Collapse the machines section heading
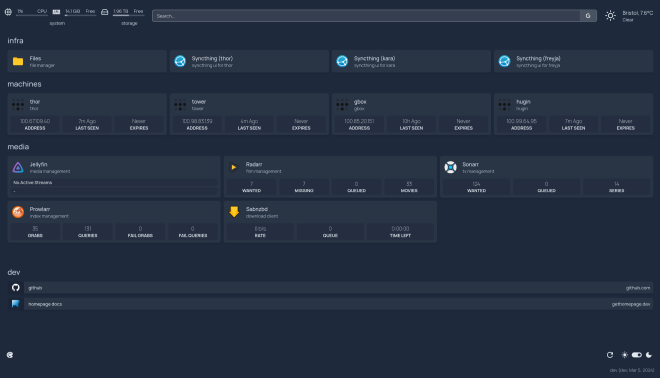The width and height of the screenshot is (660, 378). pyautogui.click(x=24, y=84)
